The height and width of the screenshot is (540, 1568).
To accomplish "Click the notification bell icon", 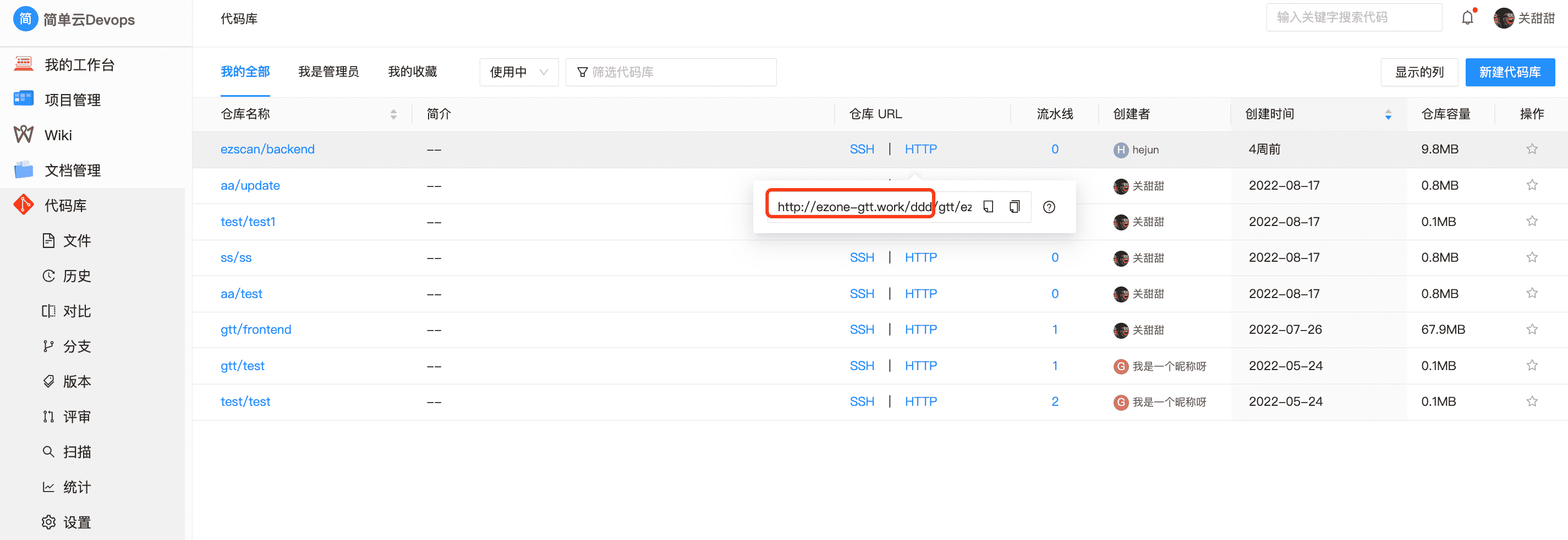I will 1467,18.
